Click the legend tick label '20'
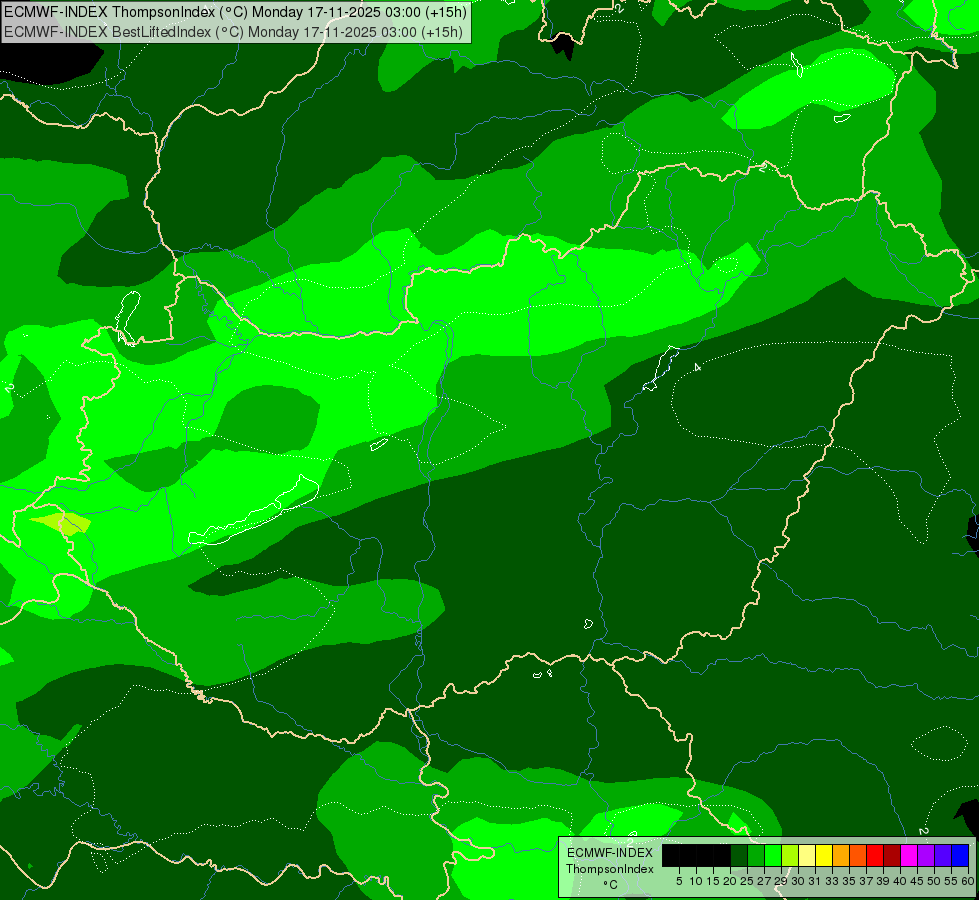979x900 pixels. 731,881
